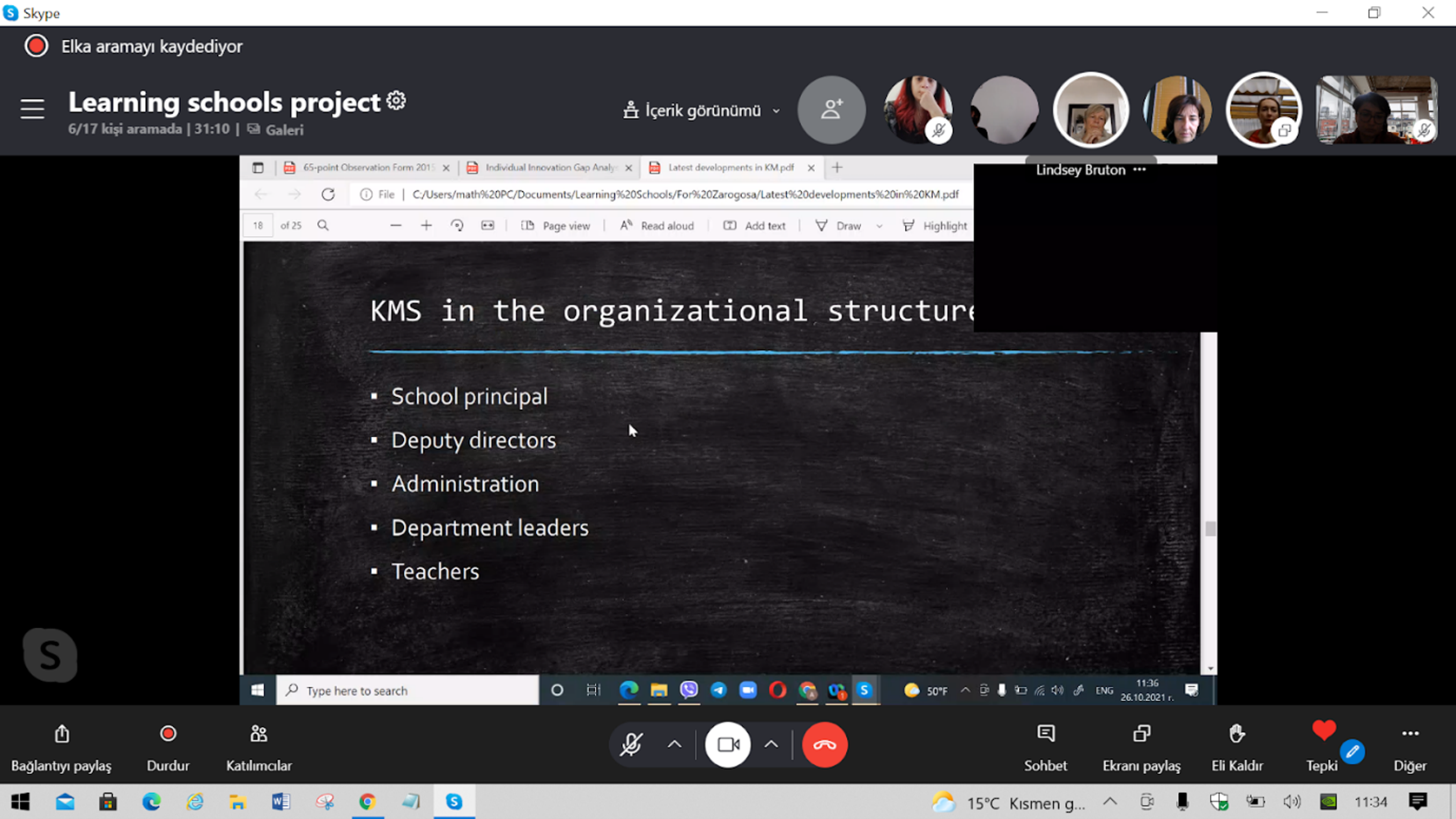Open the hamburger menu beside the call title
This screenshot has height=819, width=1456.
32,108
